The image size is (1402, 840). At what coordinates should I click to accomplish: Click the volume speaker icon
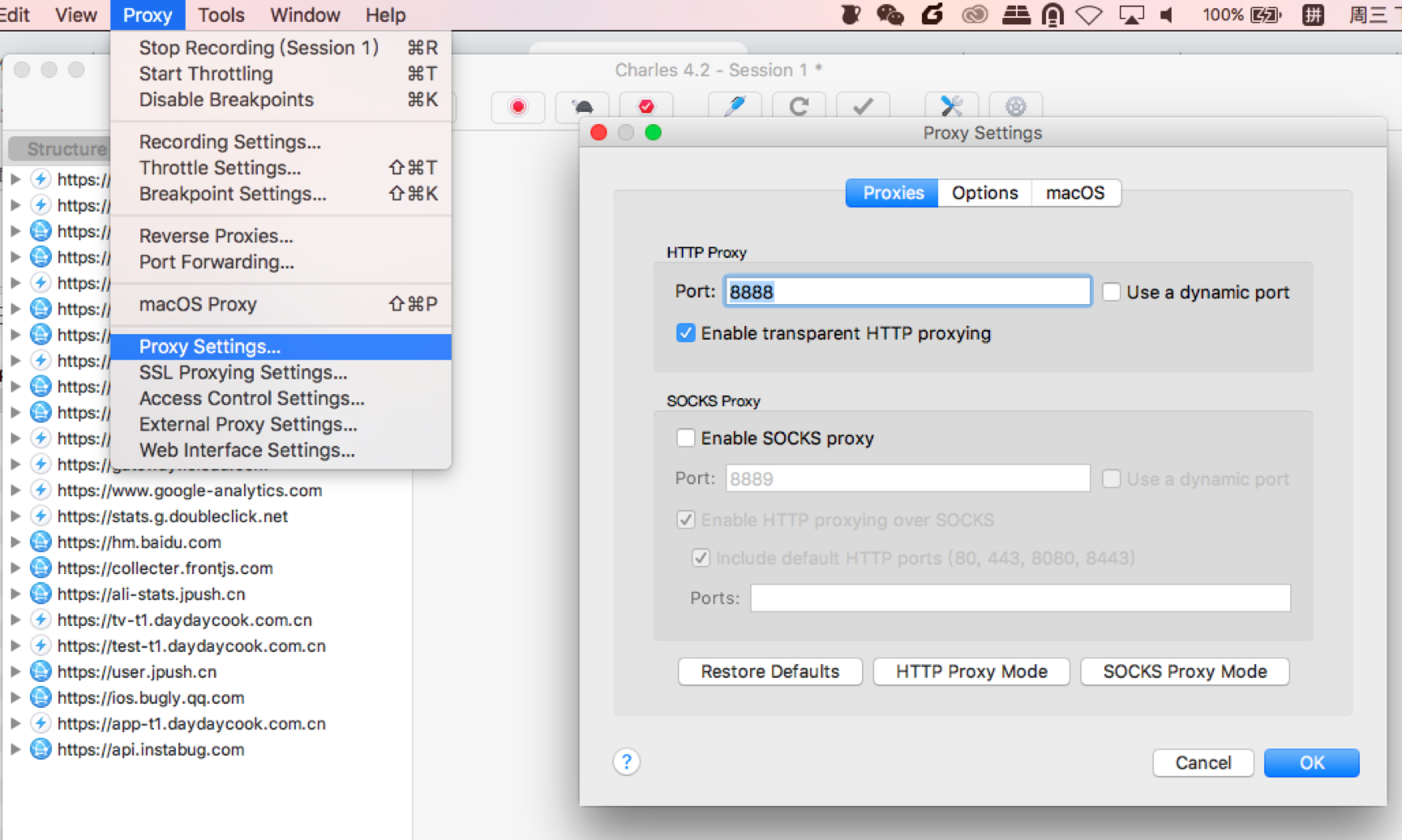[x=1168, y=15]
